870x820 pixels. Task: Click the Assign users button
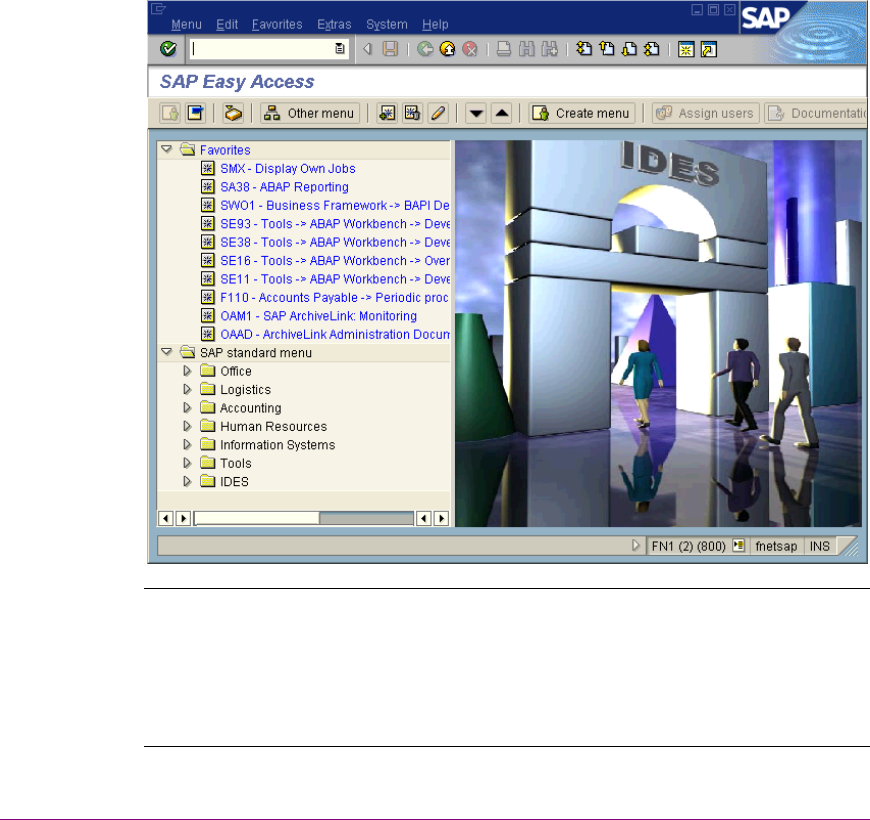(x=705, y=113)
